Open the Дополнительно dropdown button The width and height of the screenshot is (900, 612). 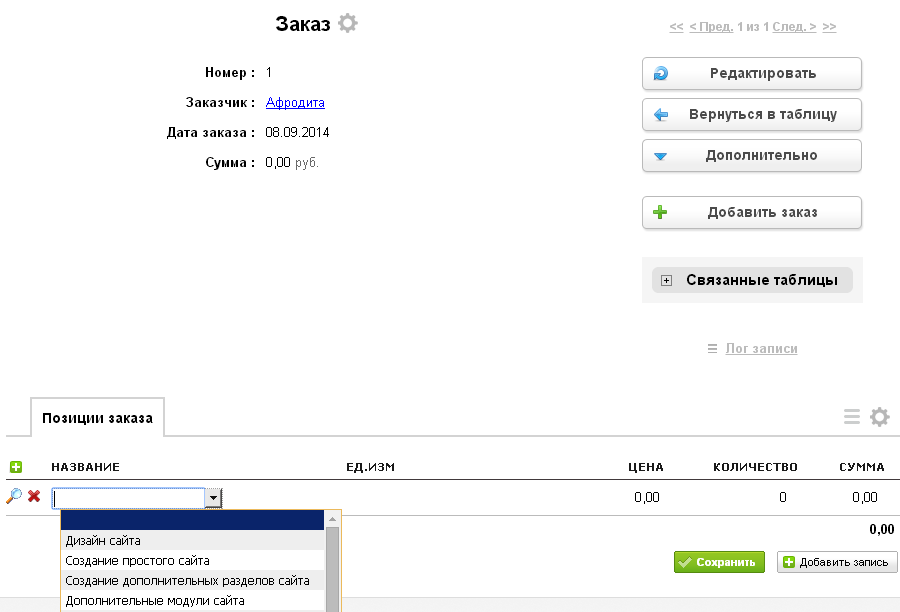[752, 156]
